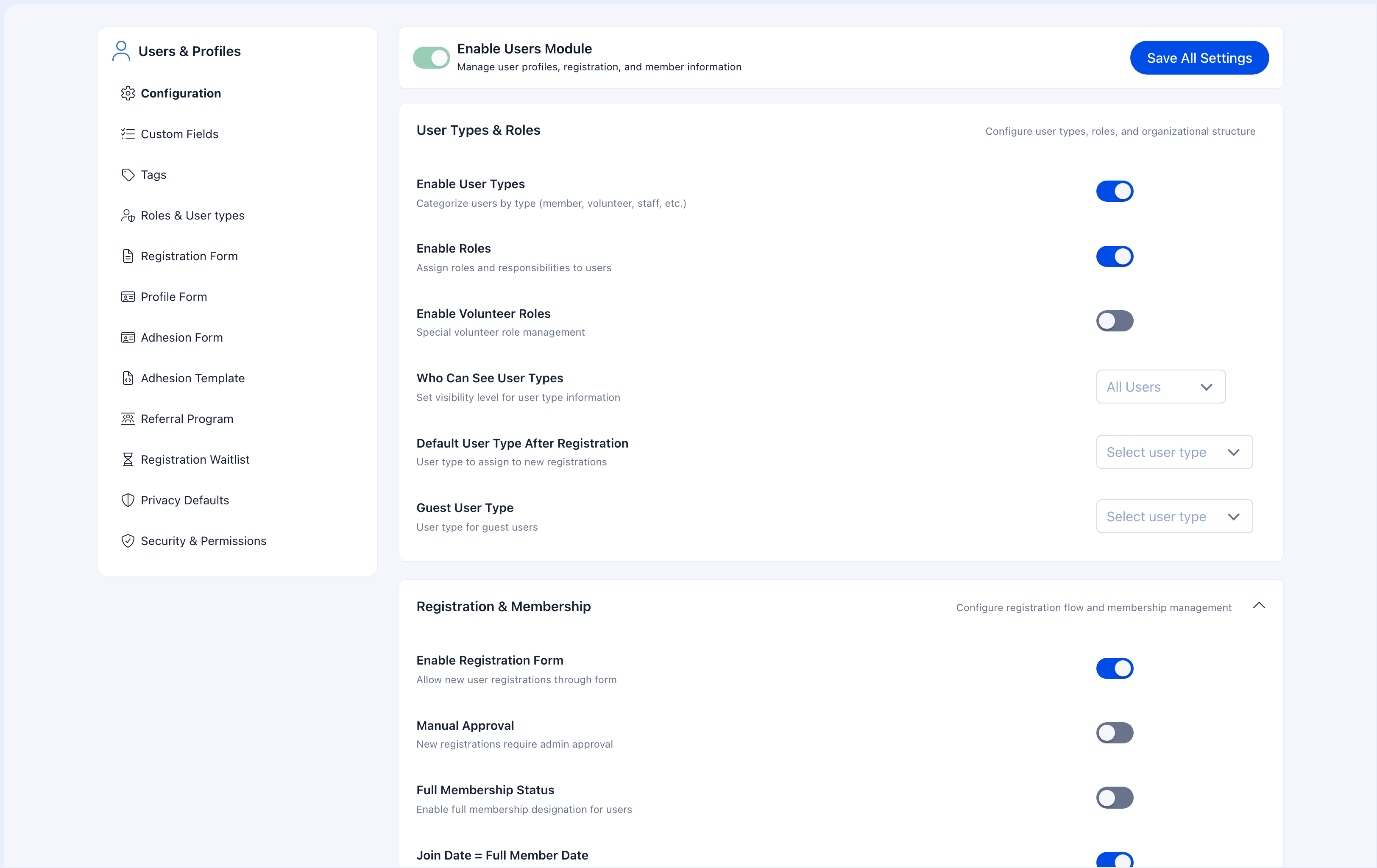Select the Configuration gear icon
1377x868 pixels.
pyautogui.click(x=128, y=93)
